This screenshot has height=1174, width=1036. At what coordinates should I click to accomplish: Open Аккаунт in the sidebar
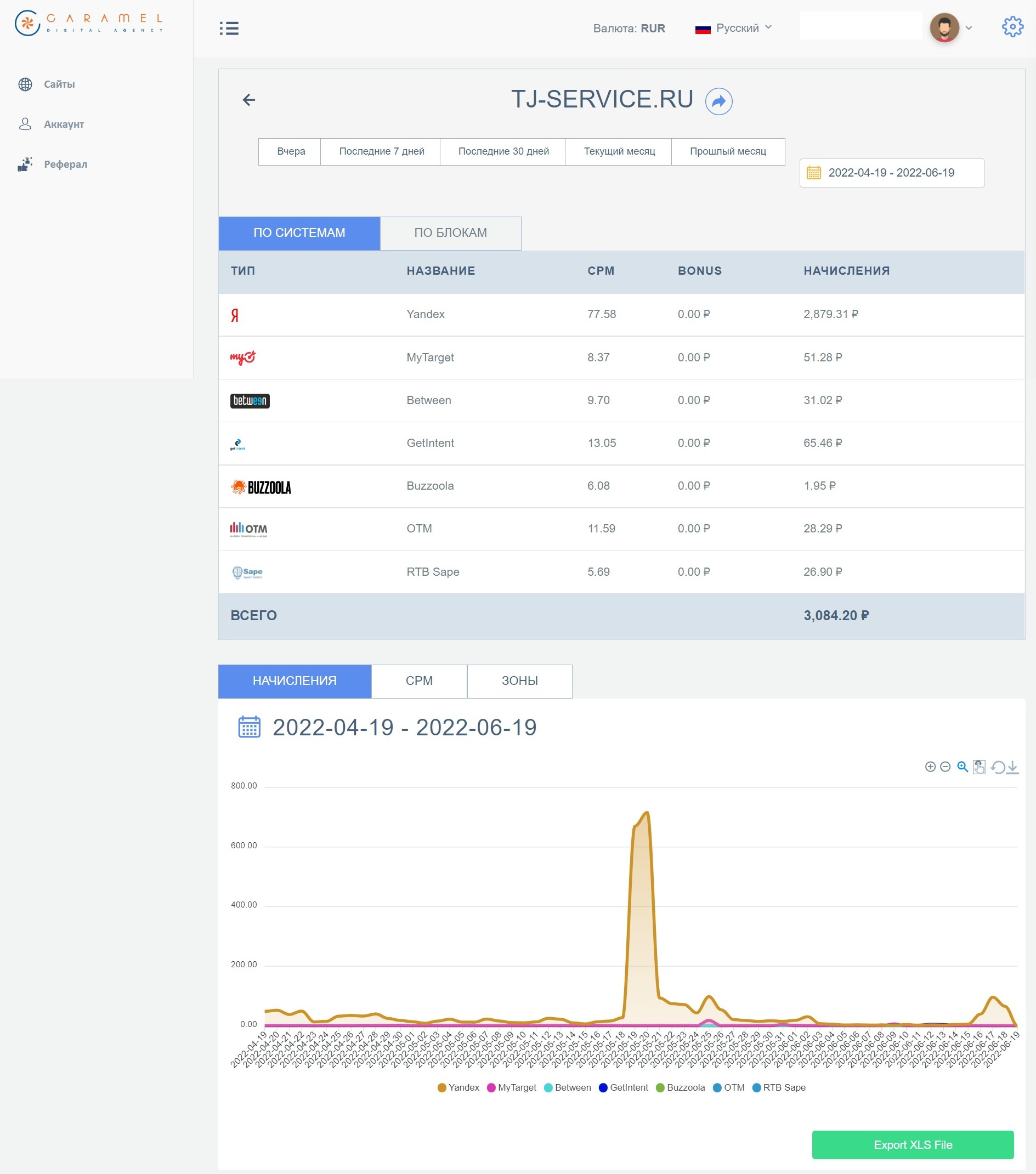tap(64, 124)
